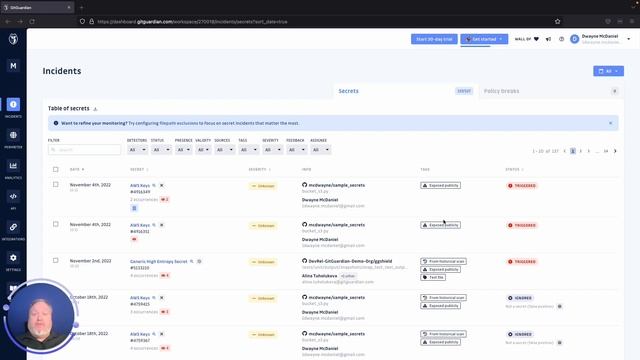Toggle the select-all checkbox in table header
Image resolution: width=640 pixels, height=360 pixels.
coord(56,169)
